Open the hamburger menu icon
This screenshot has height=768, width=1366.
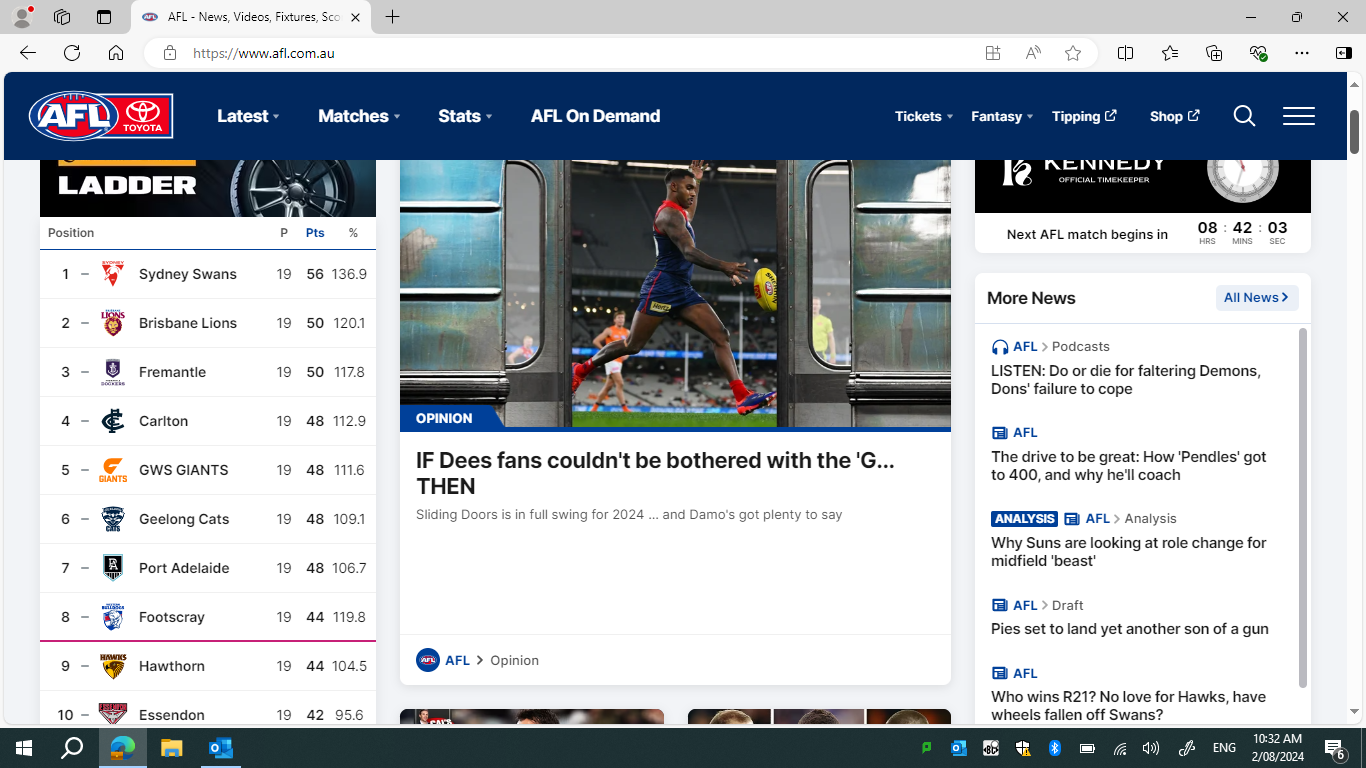point(1299,116)
